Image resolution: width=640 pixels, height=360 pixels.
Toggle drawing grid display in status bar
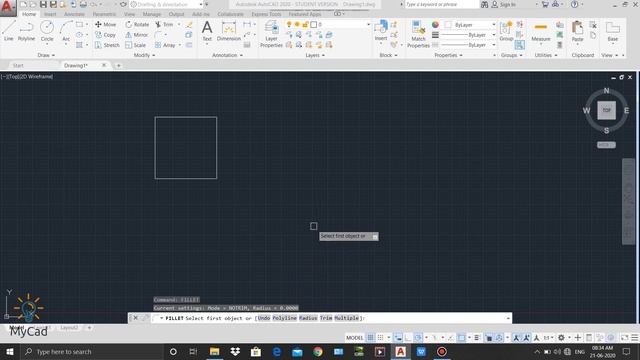[x=371, y=338]
